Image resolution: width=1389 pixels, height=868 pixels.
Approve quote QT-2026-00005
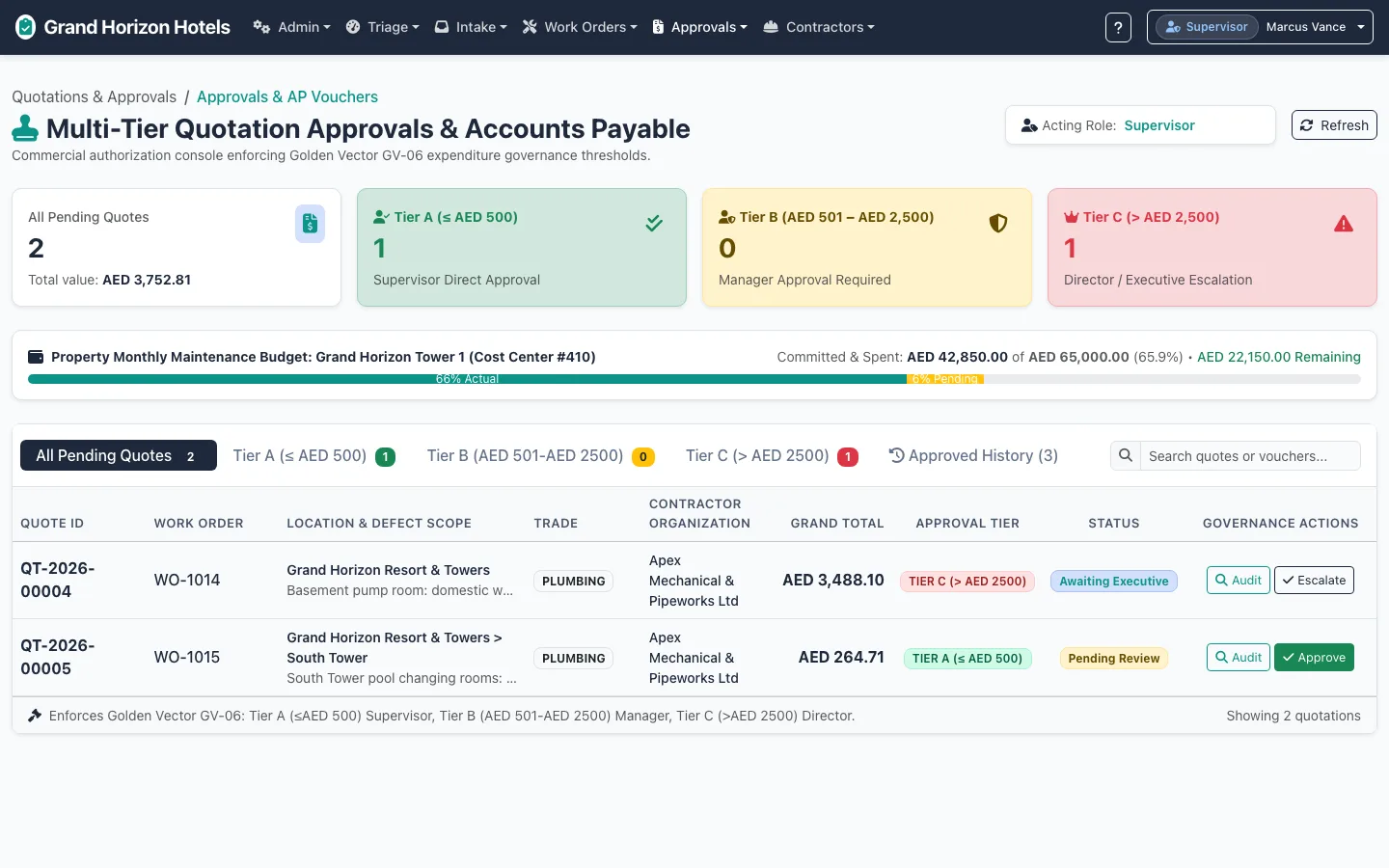pos(1314,657)
